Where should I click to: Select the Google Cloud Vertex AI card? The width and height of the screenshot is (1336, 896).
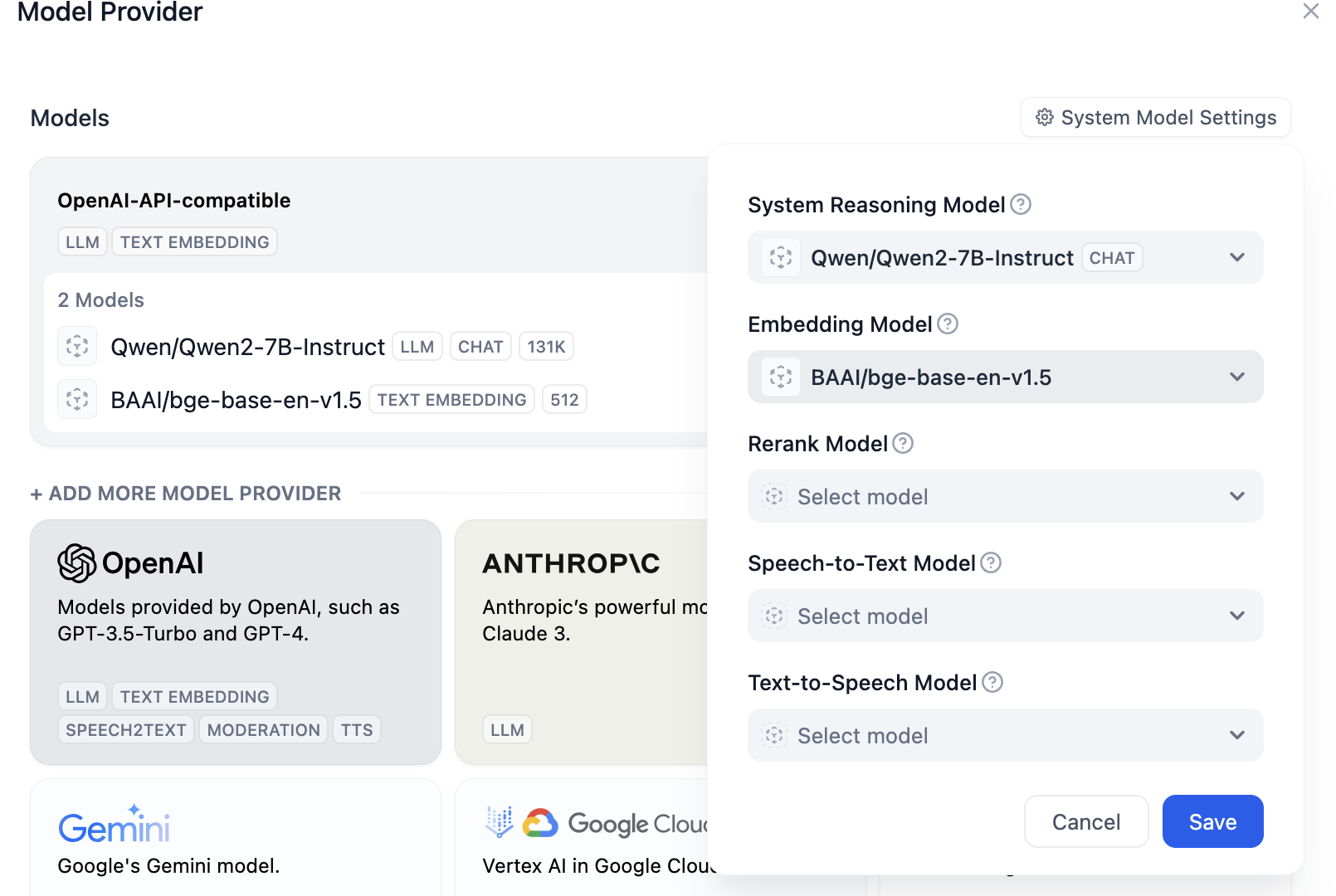(581, 838)
